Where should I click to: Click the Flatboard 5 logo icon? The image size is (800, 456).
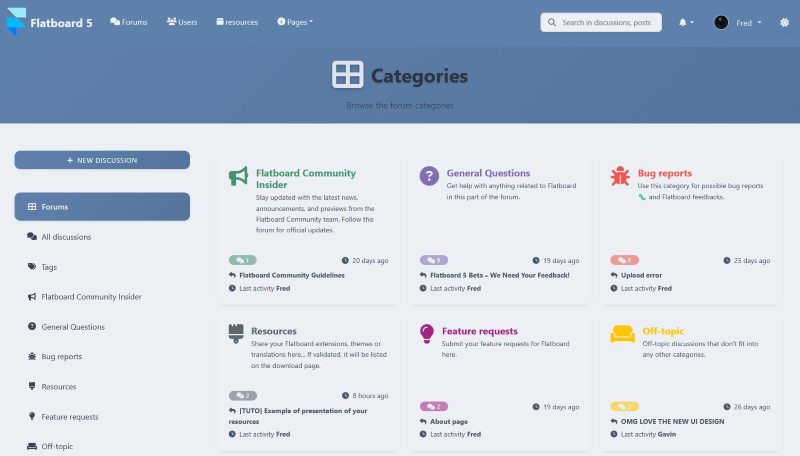coord(17,22)
